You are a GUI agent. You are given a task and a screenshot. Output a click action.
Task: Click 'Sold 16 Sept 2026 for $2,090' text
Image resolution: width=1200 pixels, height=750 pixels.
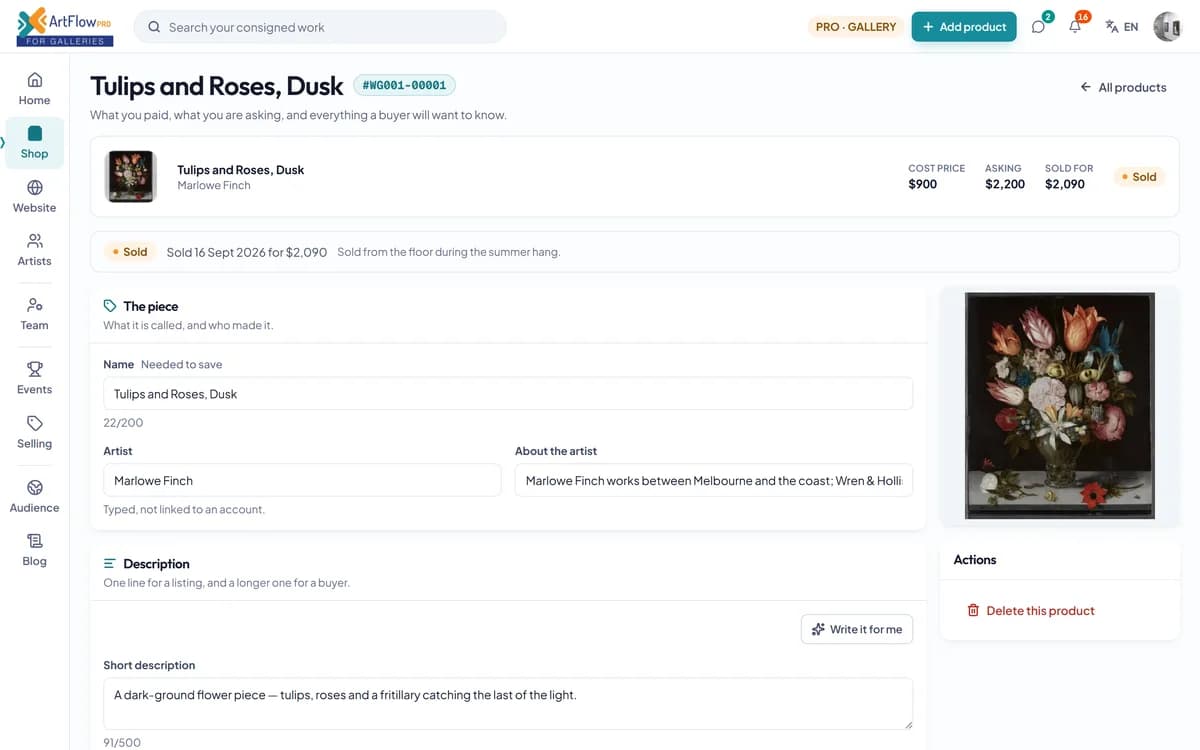[x=247, y=252]
